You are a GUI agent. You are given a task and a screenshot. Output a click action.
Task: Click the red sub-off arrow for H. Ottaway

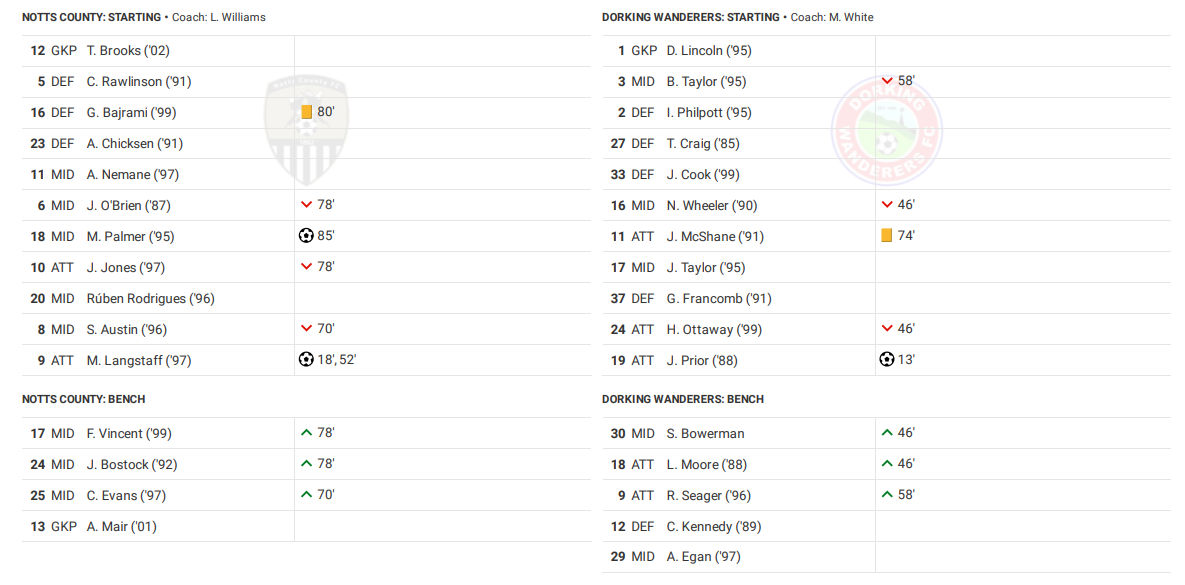pyautogui.click(x=887, y=329)
